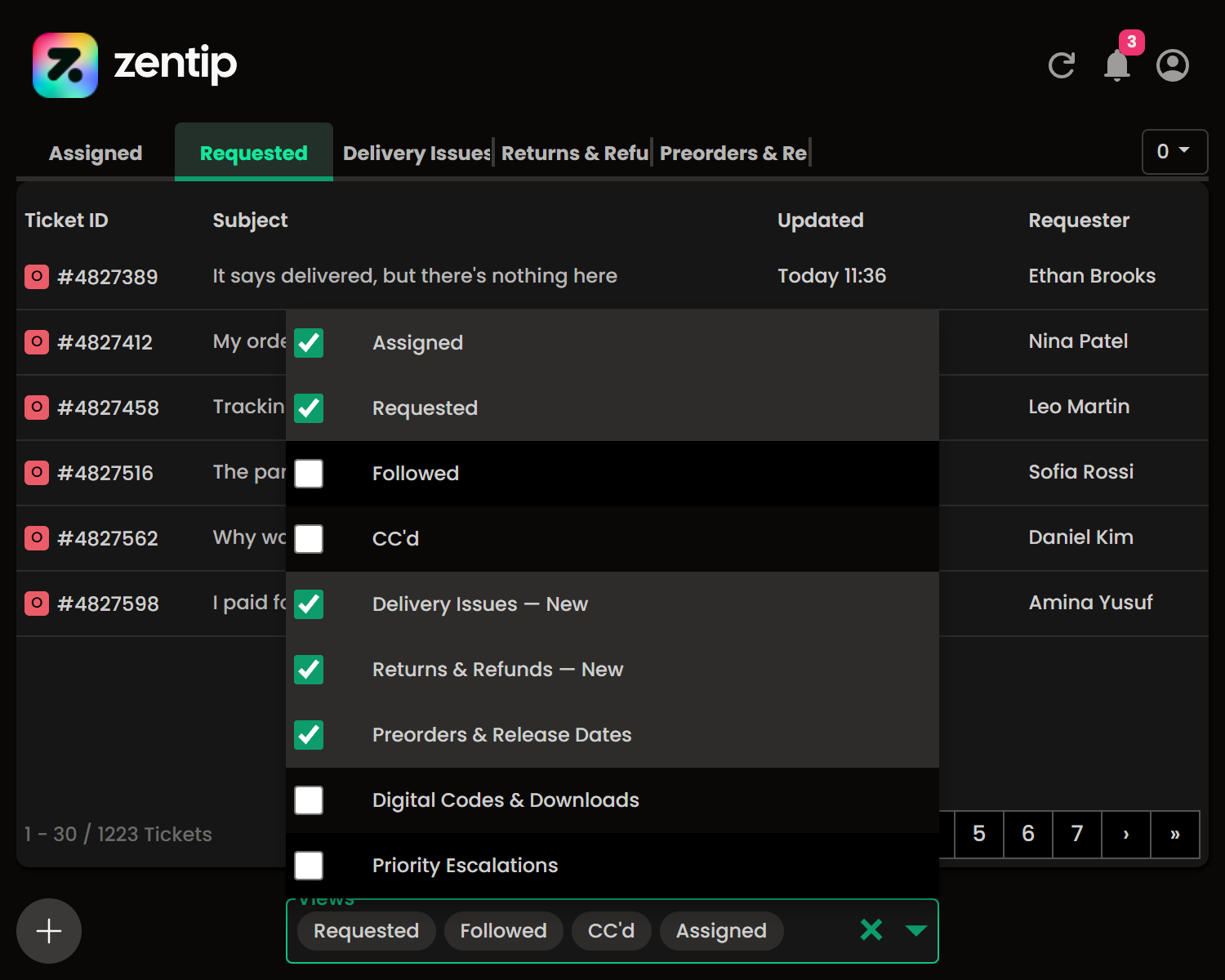Go to page 5
The height and width of the screenshot is (980, 1225).
pyautogui.click(x=979, y=834)
